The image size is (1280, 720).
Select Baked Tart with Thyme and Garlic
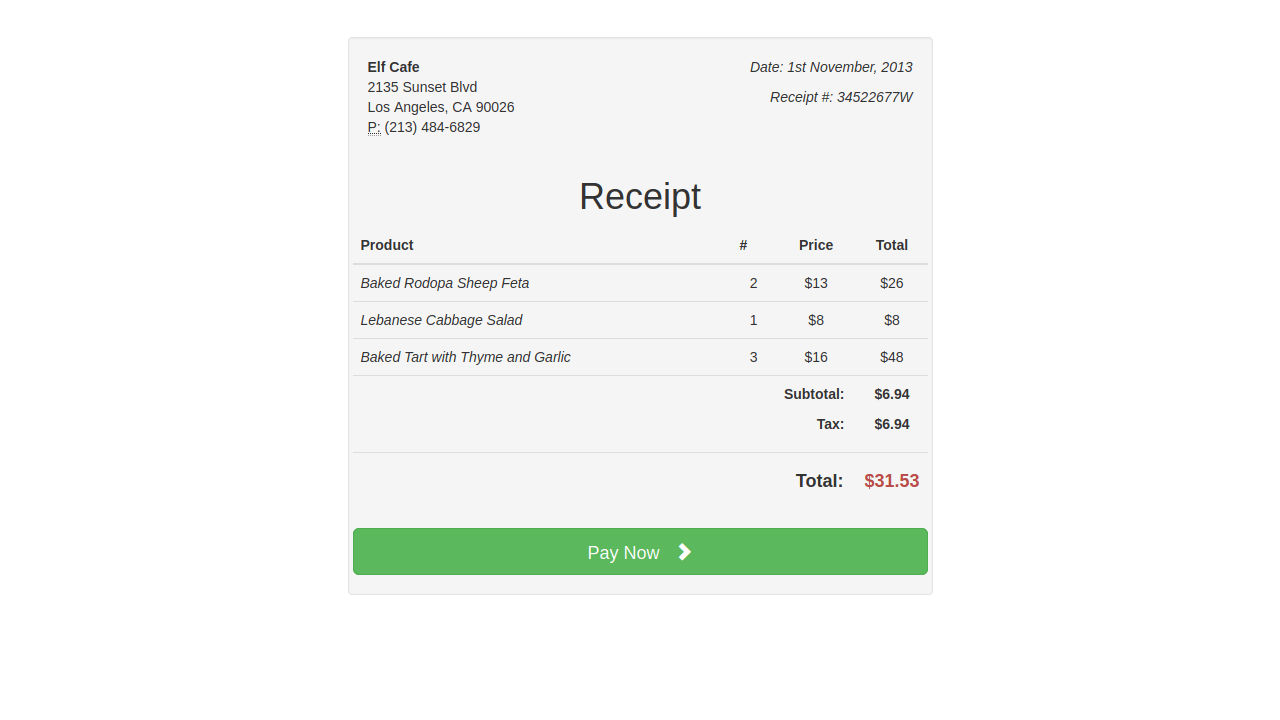(x=465, y=357)
